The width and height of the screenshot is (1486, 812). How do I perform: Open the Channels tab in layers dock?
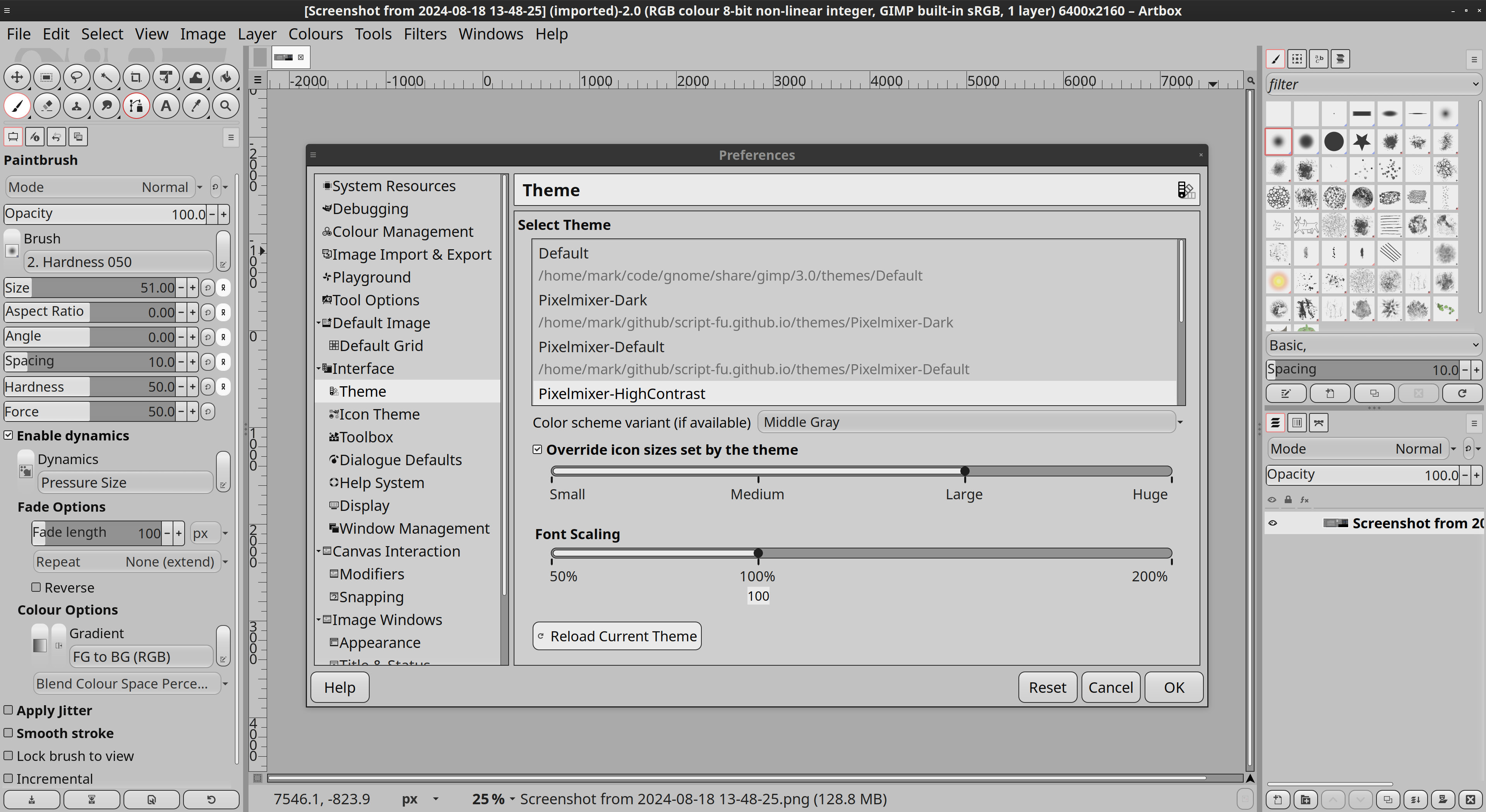(1297, 423)
